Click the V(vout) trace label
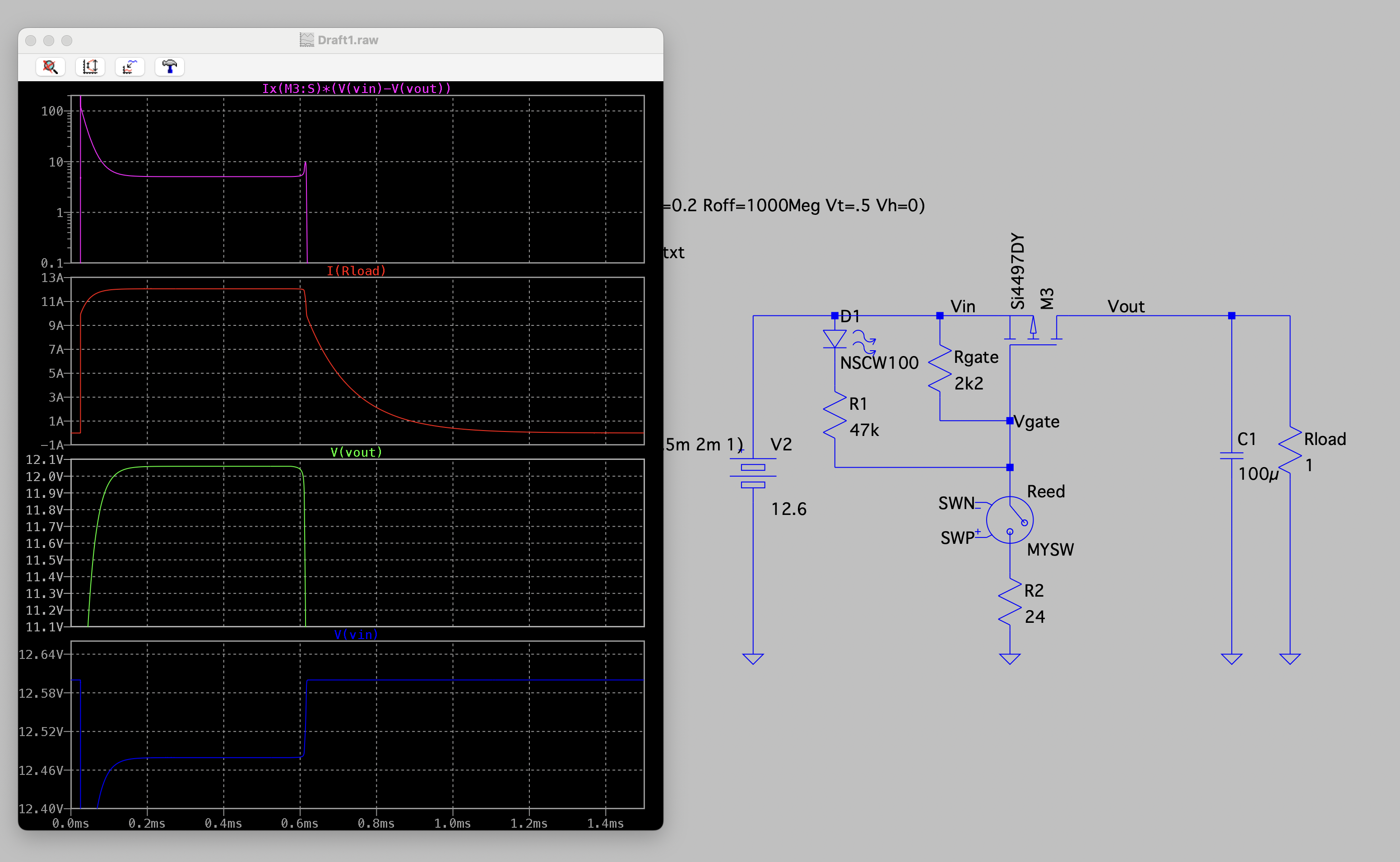Screen dimensions: 1400x862 pos(356,452)
